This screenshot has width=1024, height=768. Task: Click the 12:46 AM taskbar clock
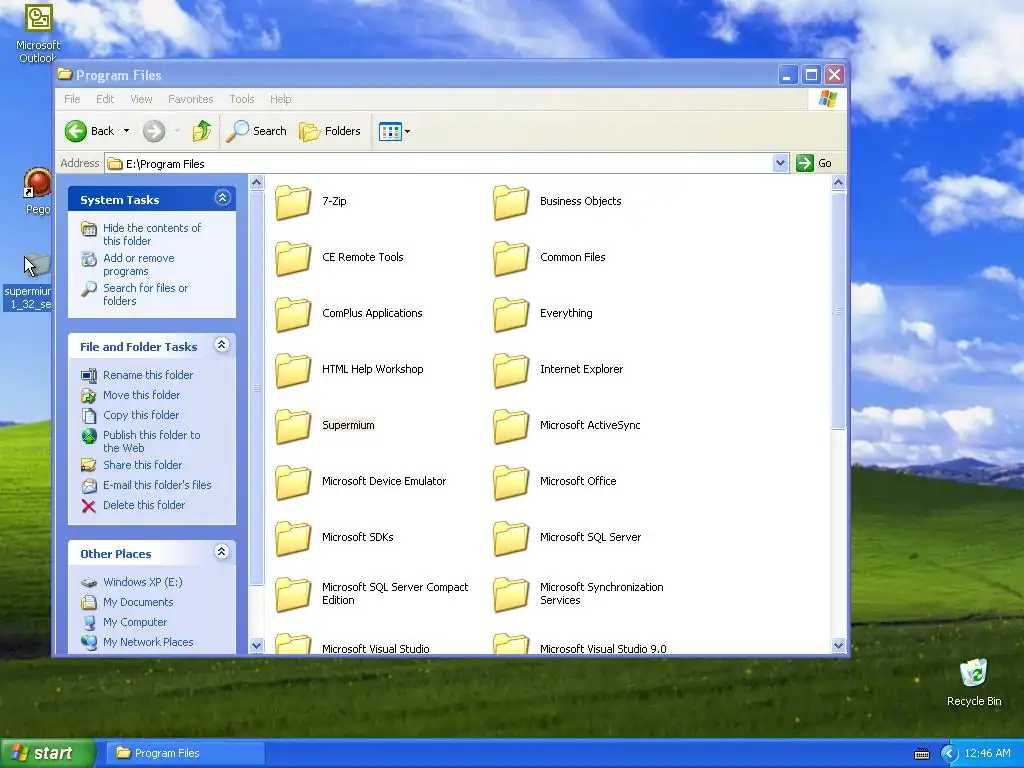tap(987, 754)
